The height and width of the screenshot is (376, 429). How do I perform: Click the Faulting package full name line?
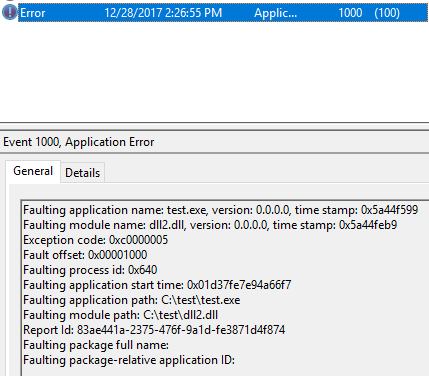(x=96, y=345)
